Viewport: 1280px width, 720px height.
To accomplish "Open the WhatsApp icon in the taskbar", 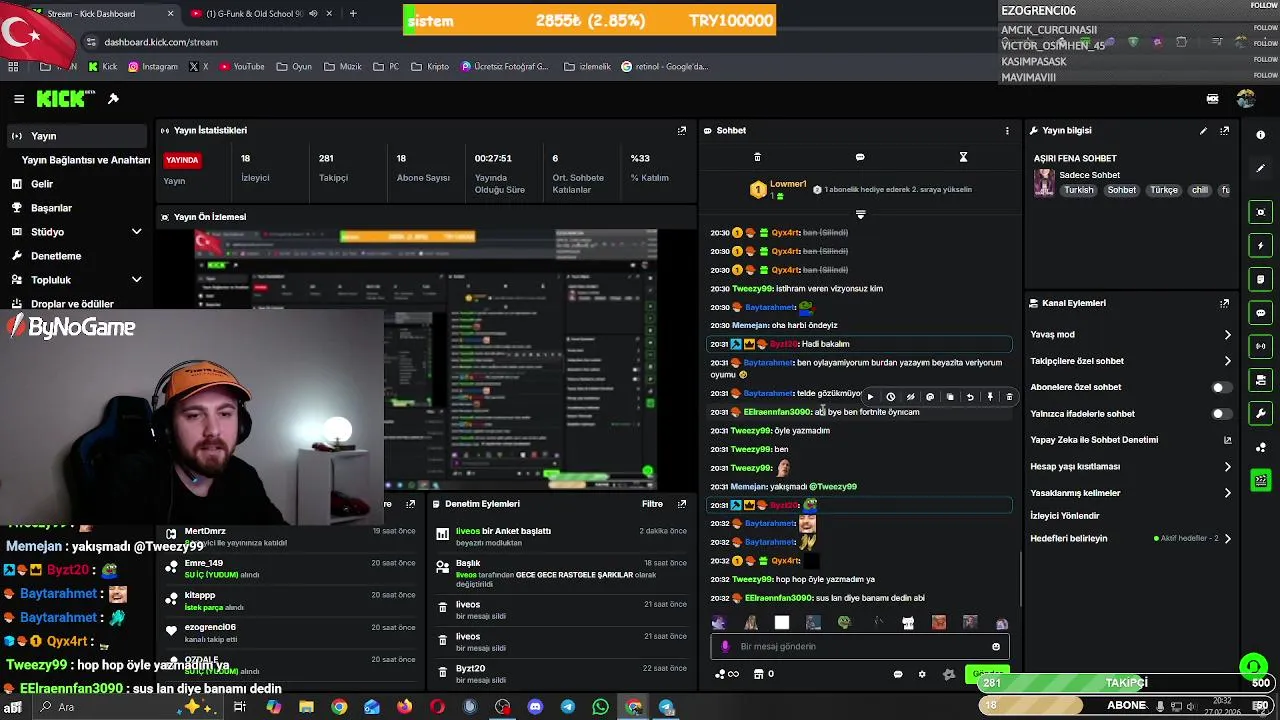I will click(600, 707).
